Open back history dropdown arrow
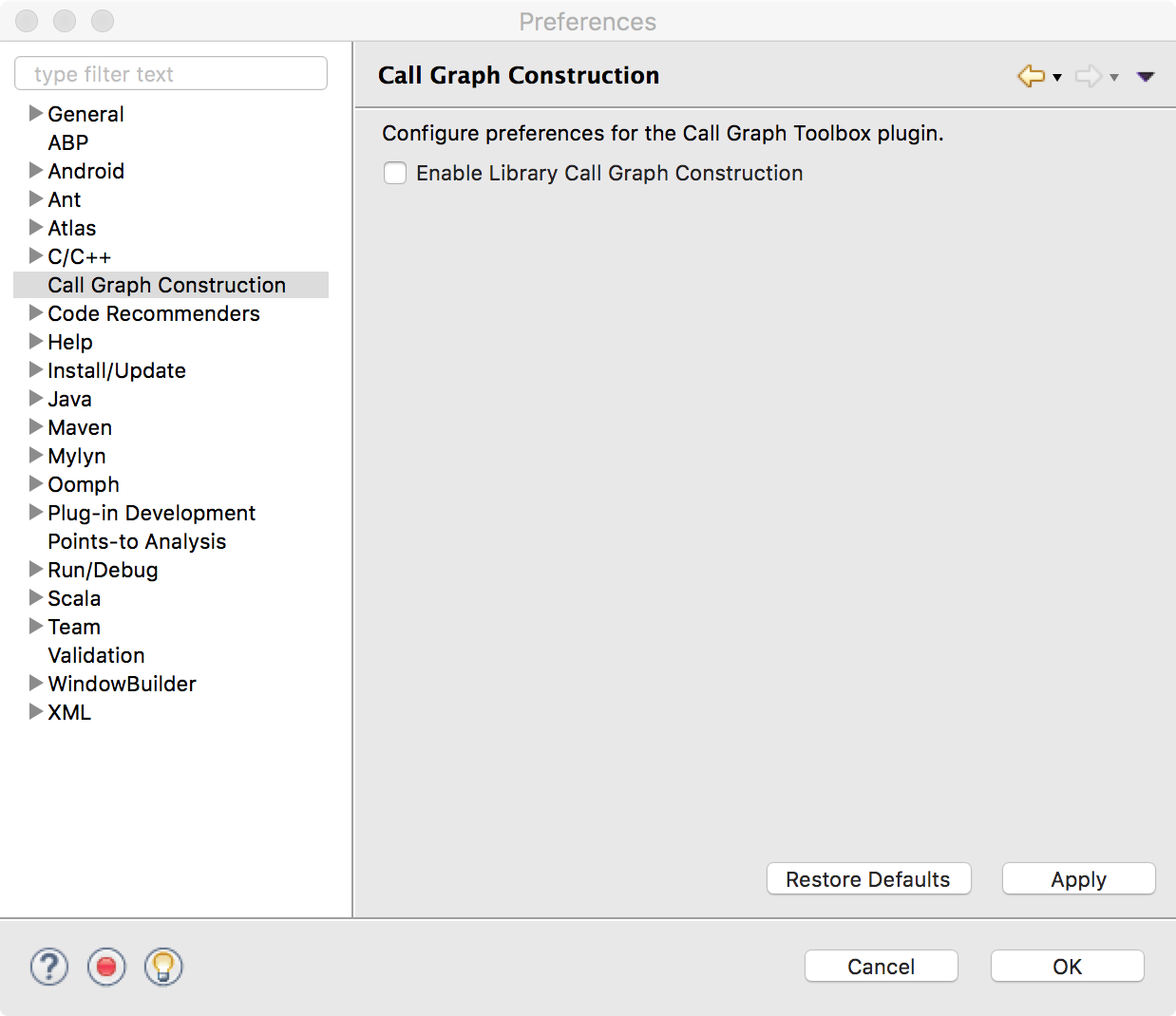1176x1016 pixels. pos(1057,78)
